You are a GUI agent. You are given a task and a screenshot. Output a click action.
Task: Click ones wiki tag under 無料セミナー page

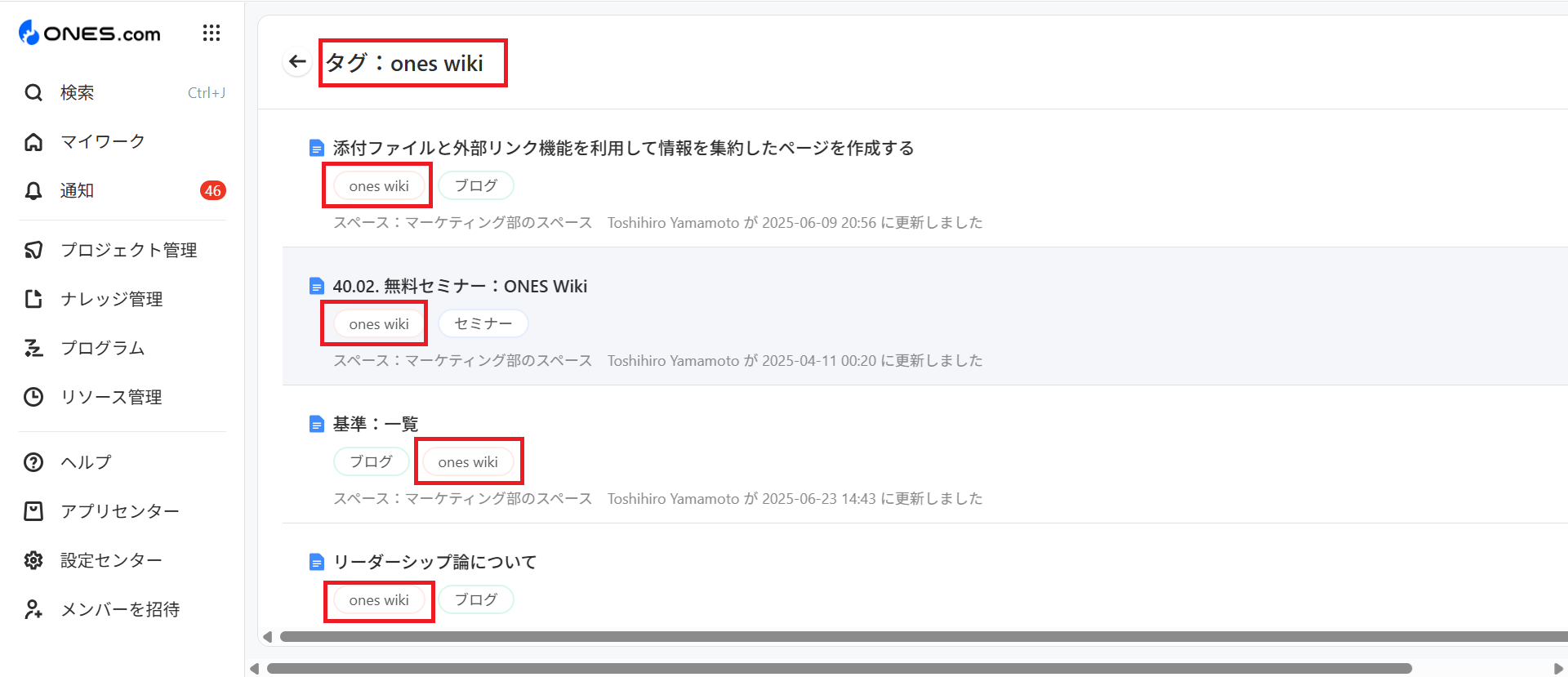[x=379, y=324]
